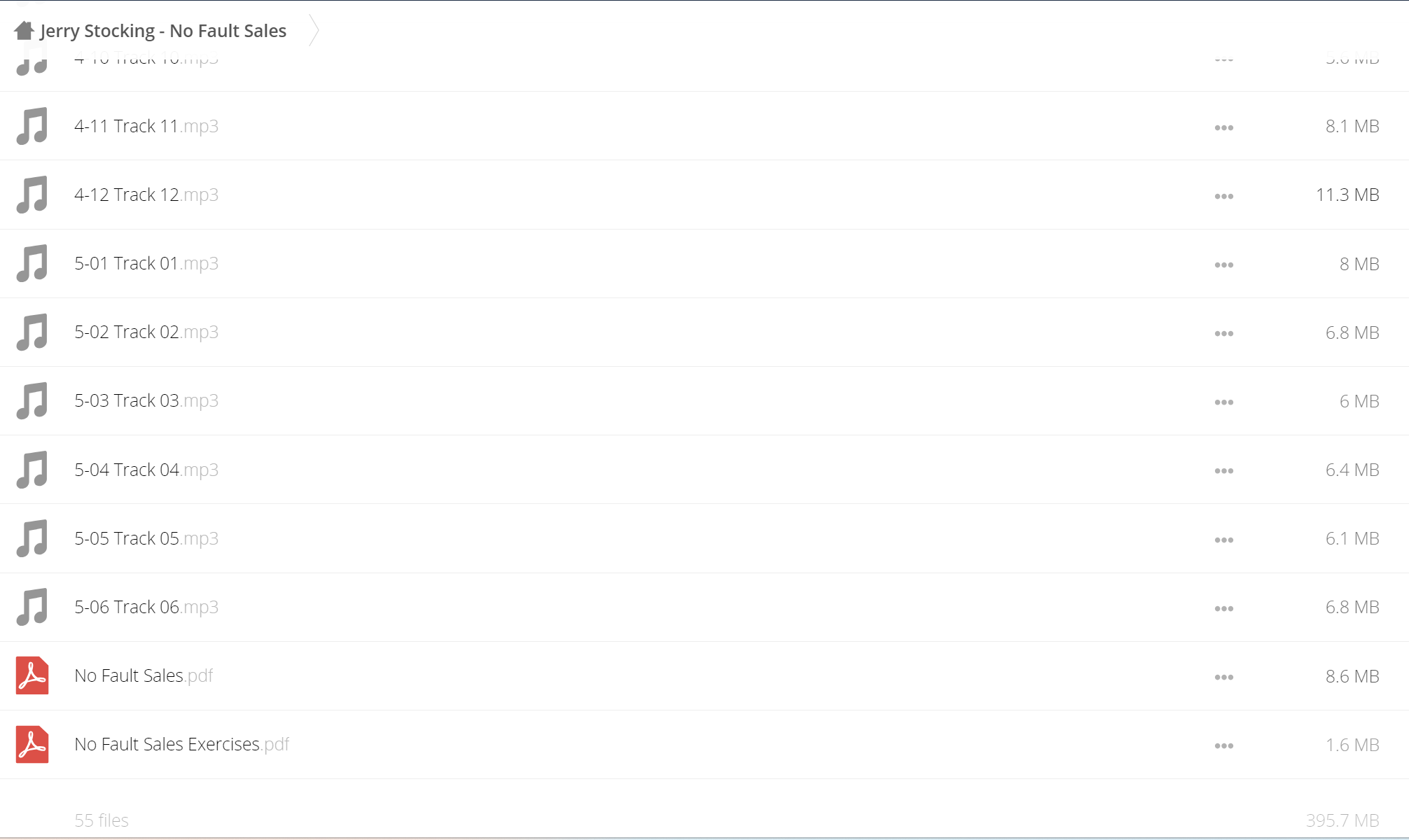Click music note icon for 5-06 Track 06
The image size is (1409, 840).
32,607
